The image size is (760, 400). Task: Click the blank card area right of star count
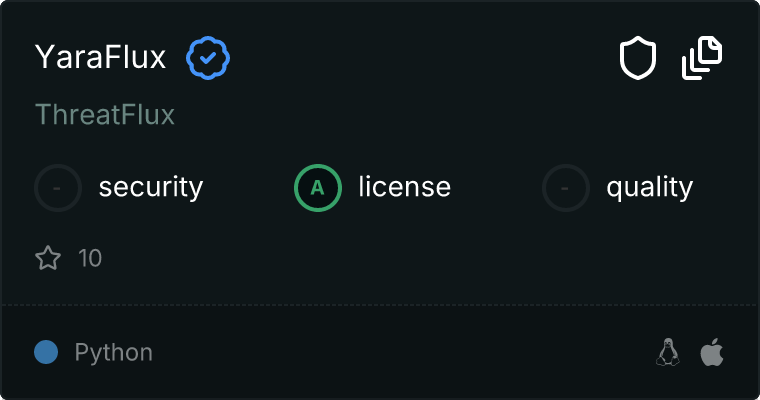400,259
